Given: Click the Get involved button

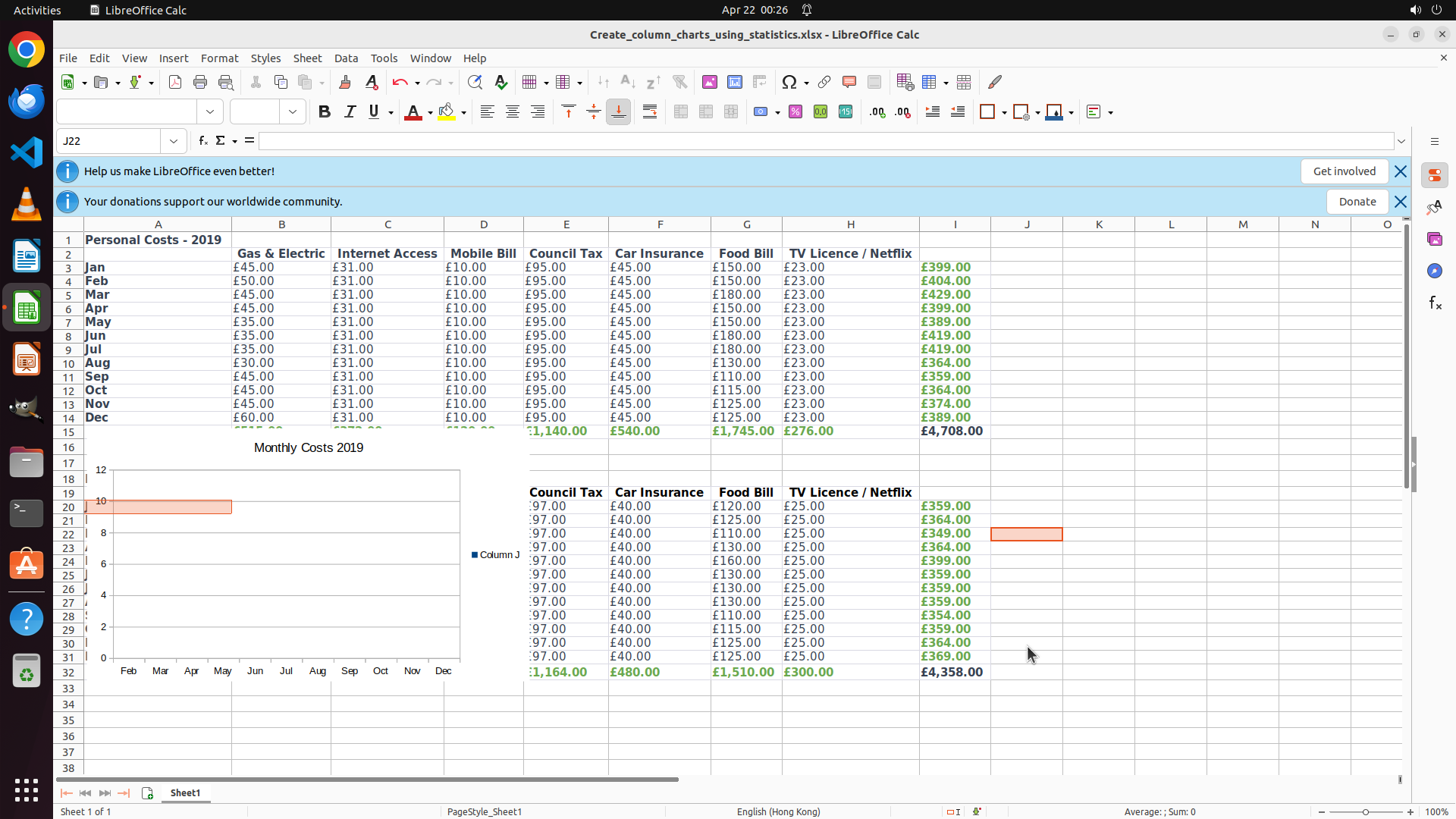Looking at the screenshot, I should (x=1344, y=171).
